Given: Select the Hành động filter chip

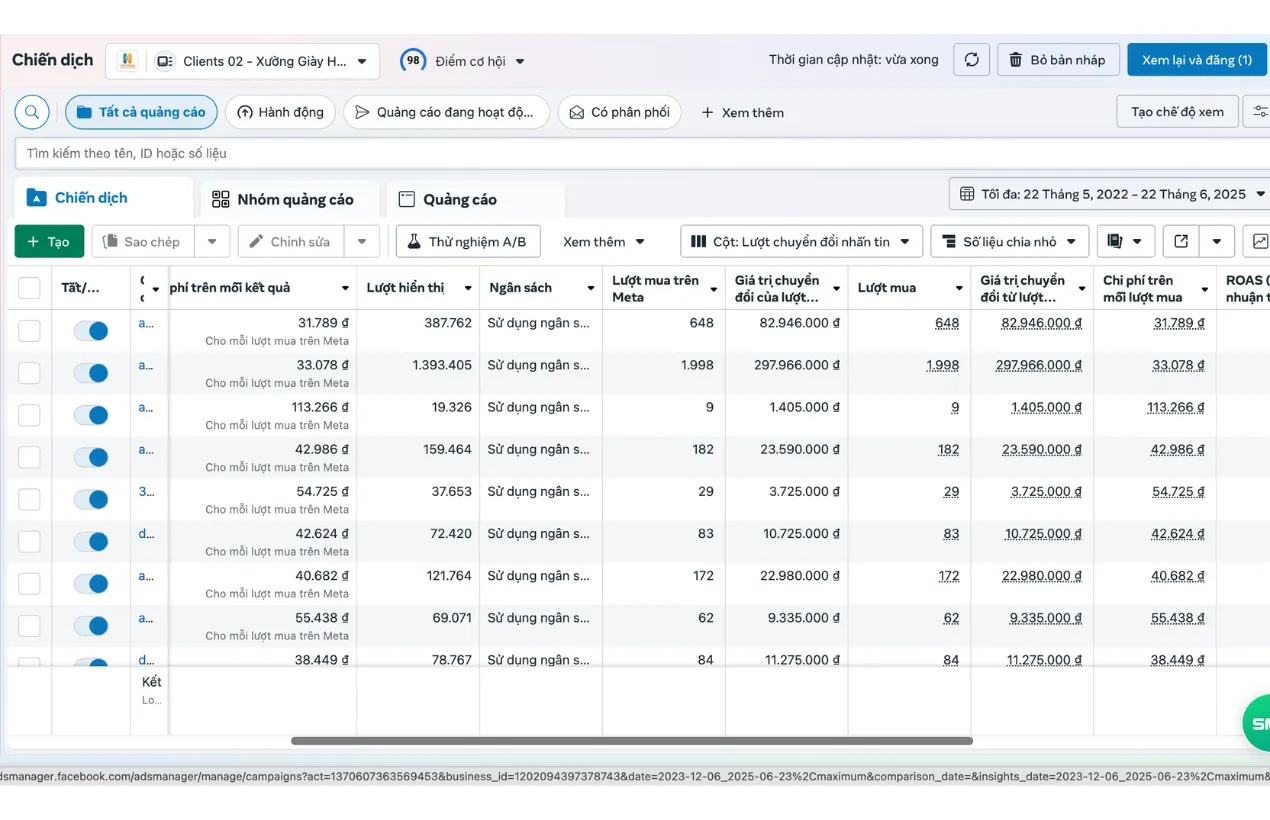Looking at the screenshot, I should click(x=281, y=112).
